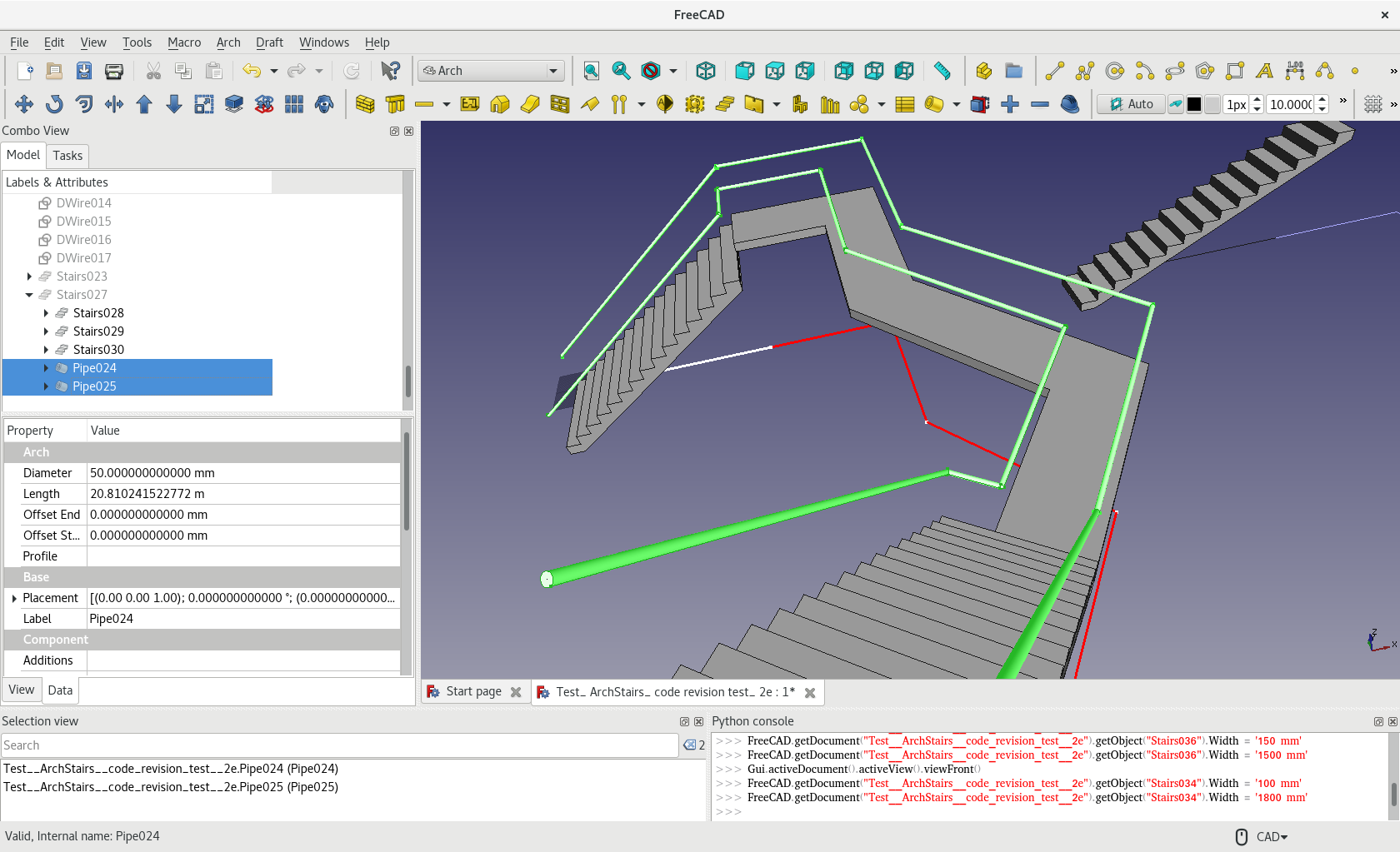Click the Arch Window tool

(560, 104)
